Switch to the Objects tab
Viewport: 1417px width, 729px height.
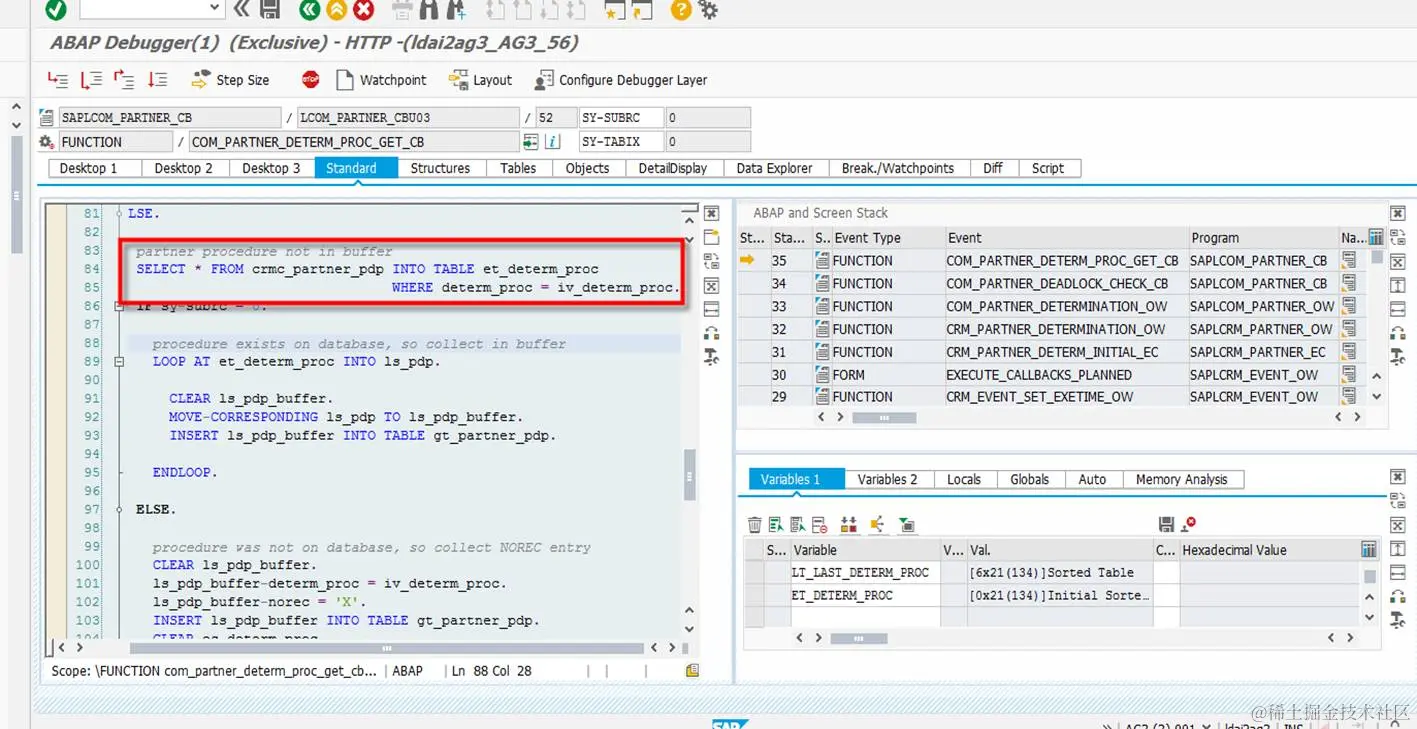(x=587, y=168)
